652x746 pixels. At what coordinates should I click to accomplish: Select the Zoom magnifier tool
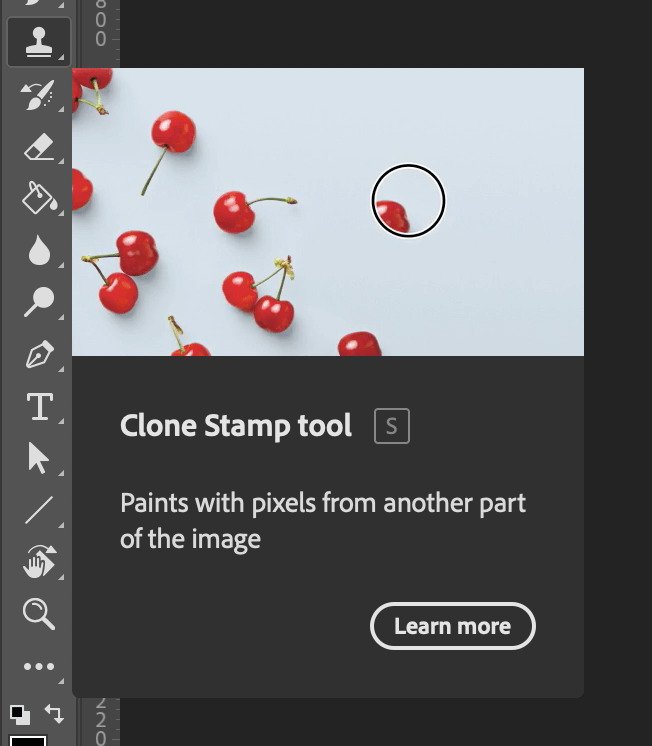tap(38, 613)
